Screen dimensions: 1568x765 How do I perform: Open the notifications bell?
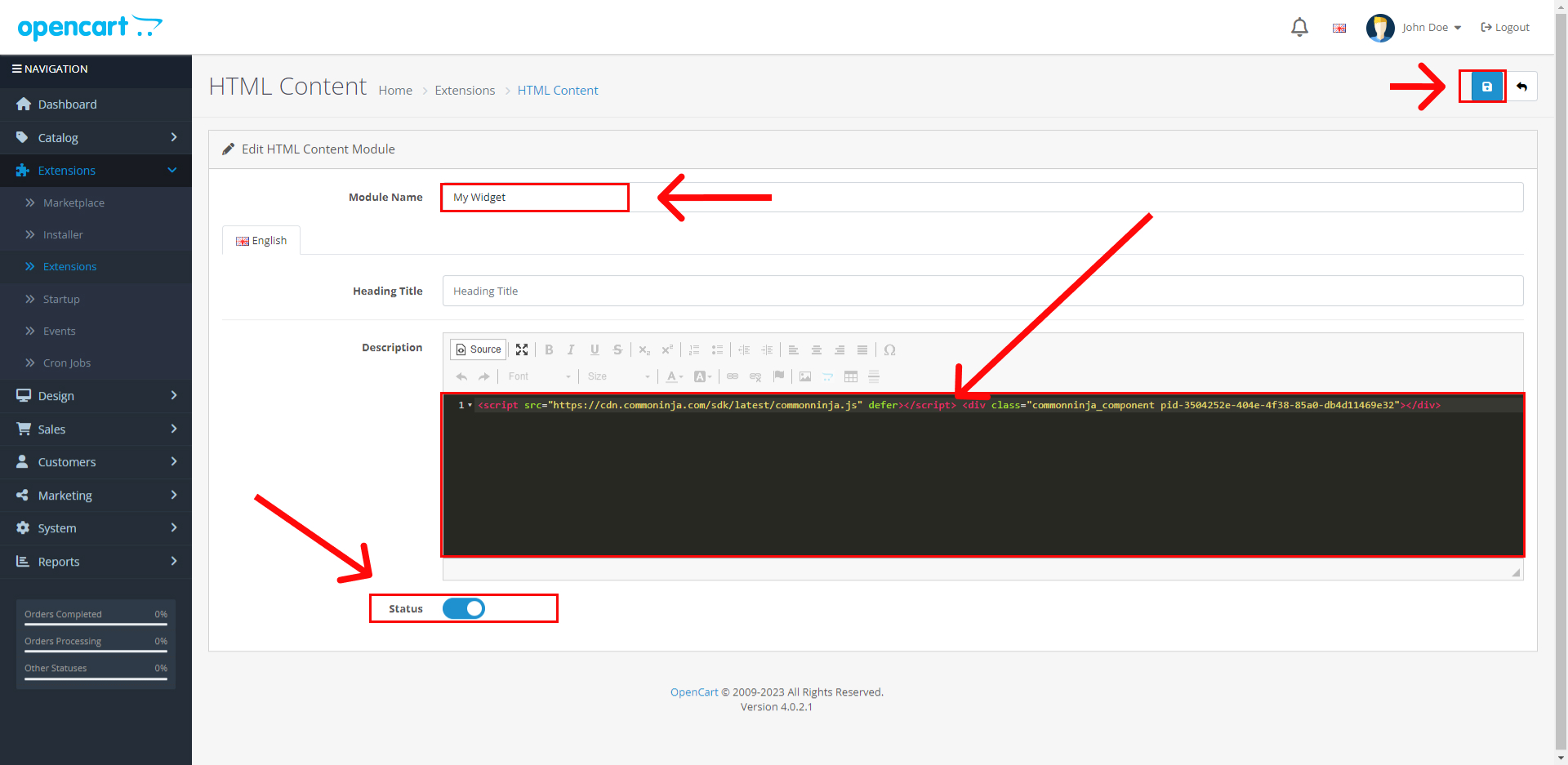click(x=1299, y=28)
